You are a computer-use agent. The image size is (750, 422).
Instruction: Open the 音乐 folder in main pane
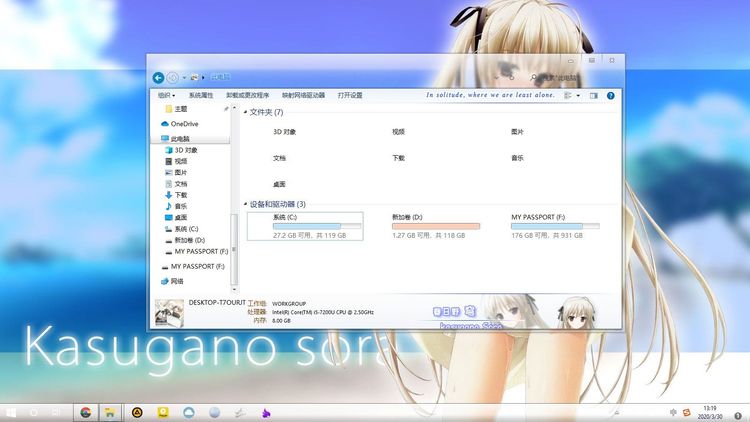click(x=517, y=158)
